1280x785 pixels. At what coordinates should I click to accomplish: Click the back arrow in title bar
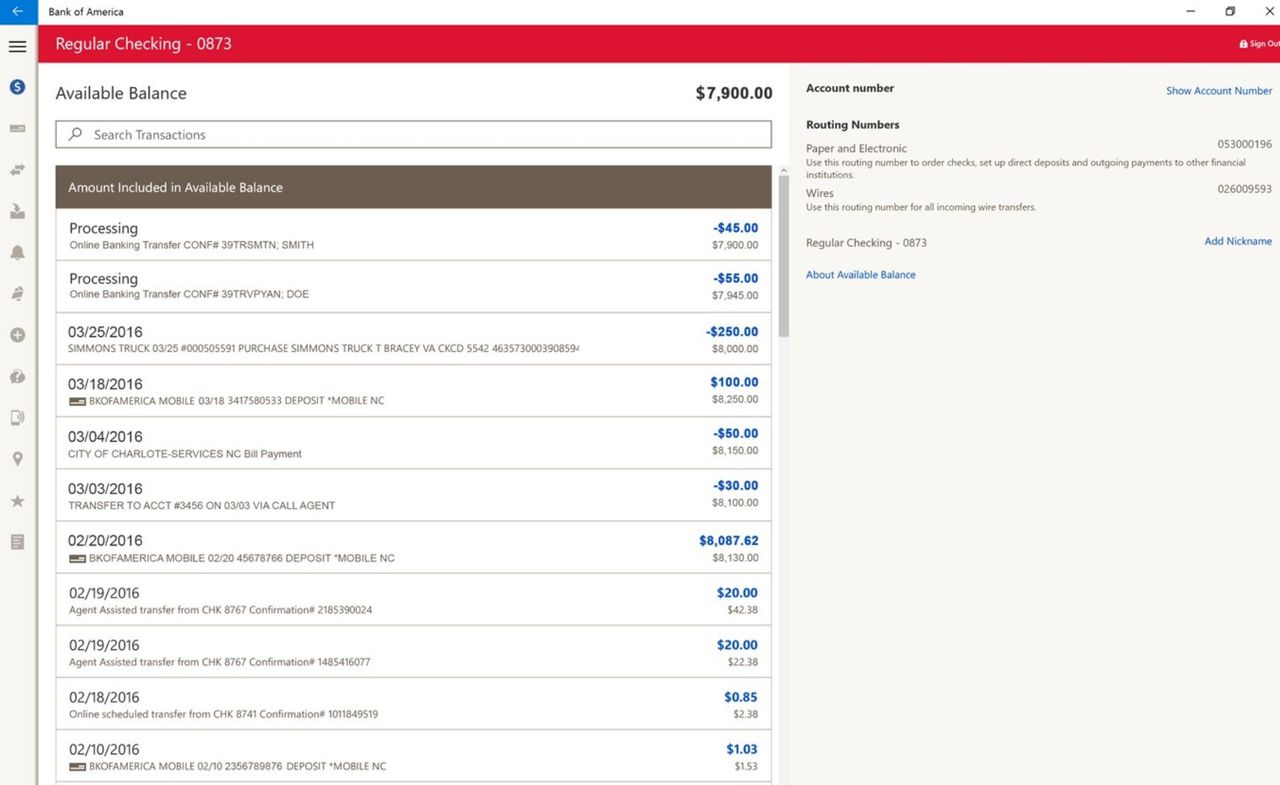point(17,11)
